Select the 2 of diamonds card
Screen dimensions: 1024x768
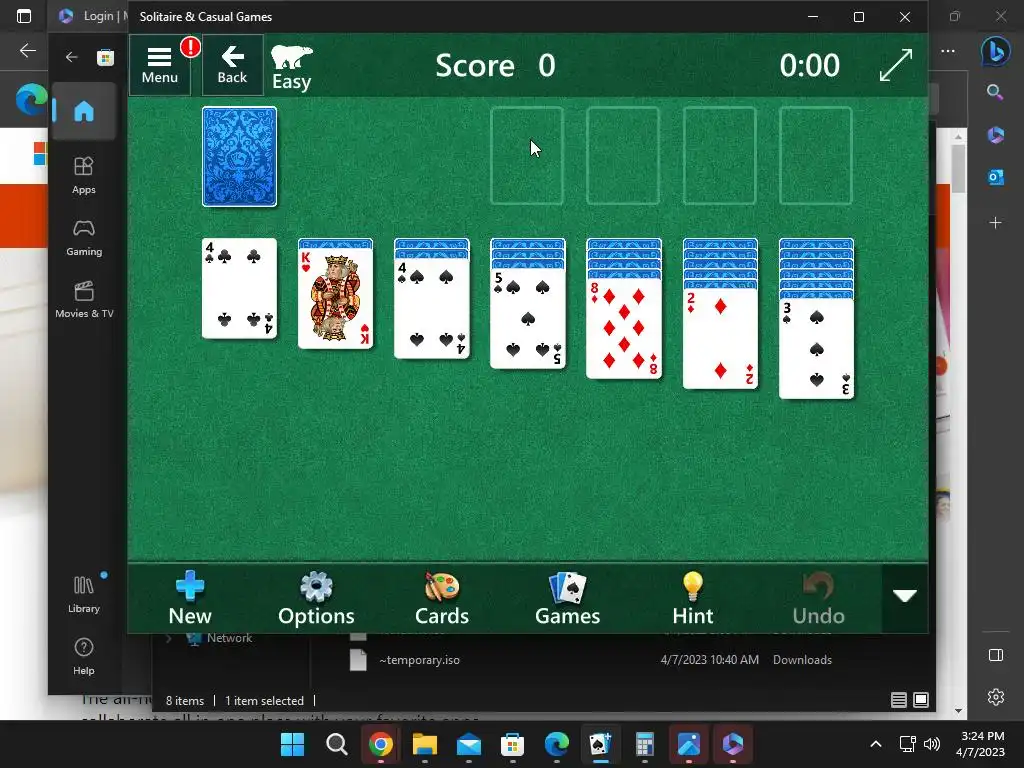[x=720, y=339]
